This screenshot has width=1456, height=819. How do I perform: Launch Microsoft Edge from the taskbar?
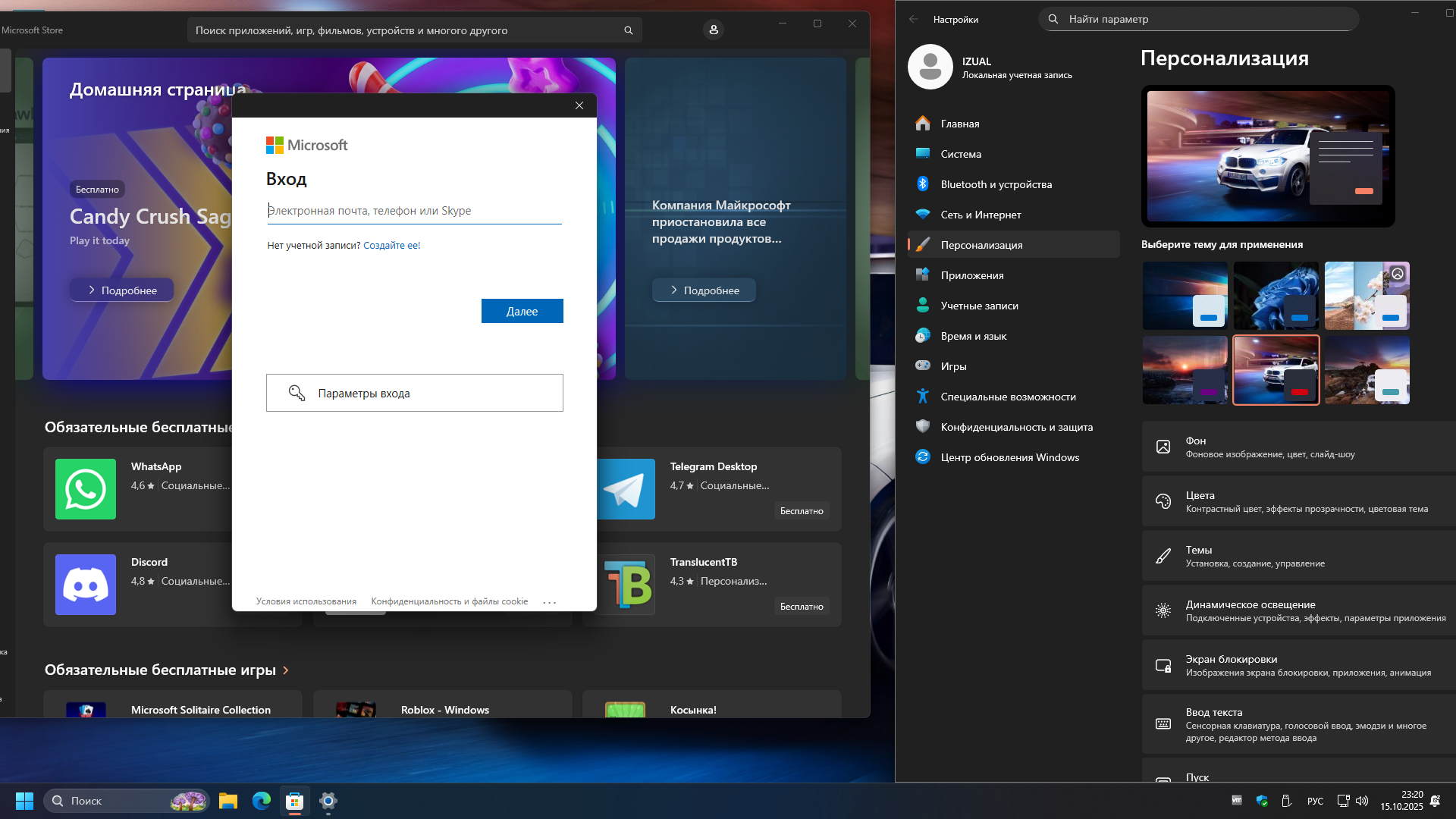pyautogui.click(x=262, y=801)
